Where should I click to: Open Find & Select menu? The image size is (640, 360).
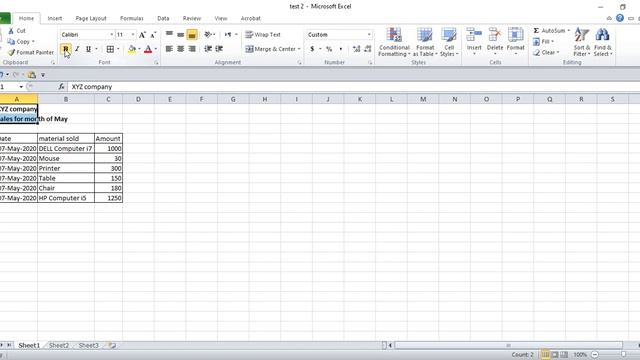pos(603,42)
